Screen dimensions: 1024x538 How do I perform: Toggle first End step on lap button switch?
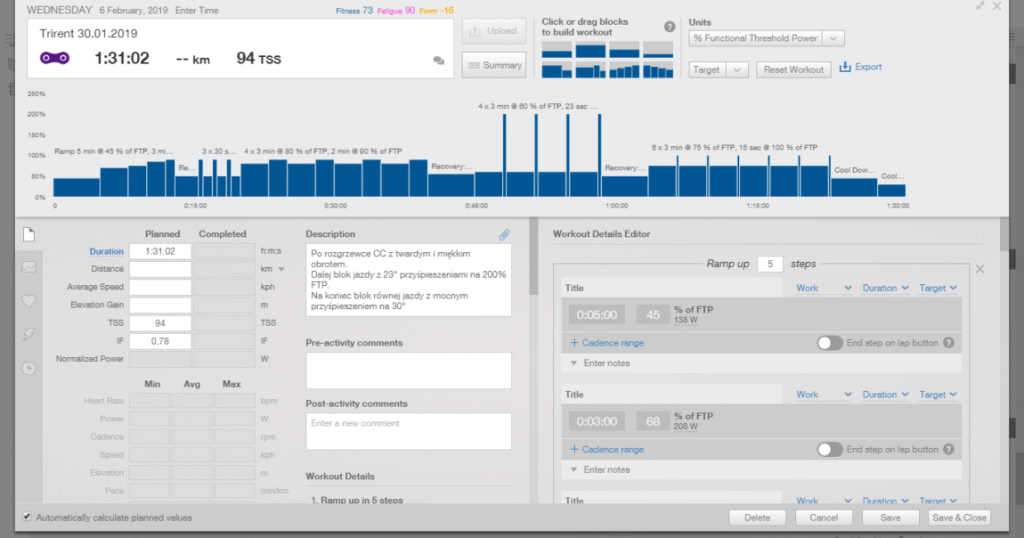829,342
